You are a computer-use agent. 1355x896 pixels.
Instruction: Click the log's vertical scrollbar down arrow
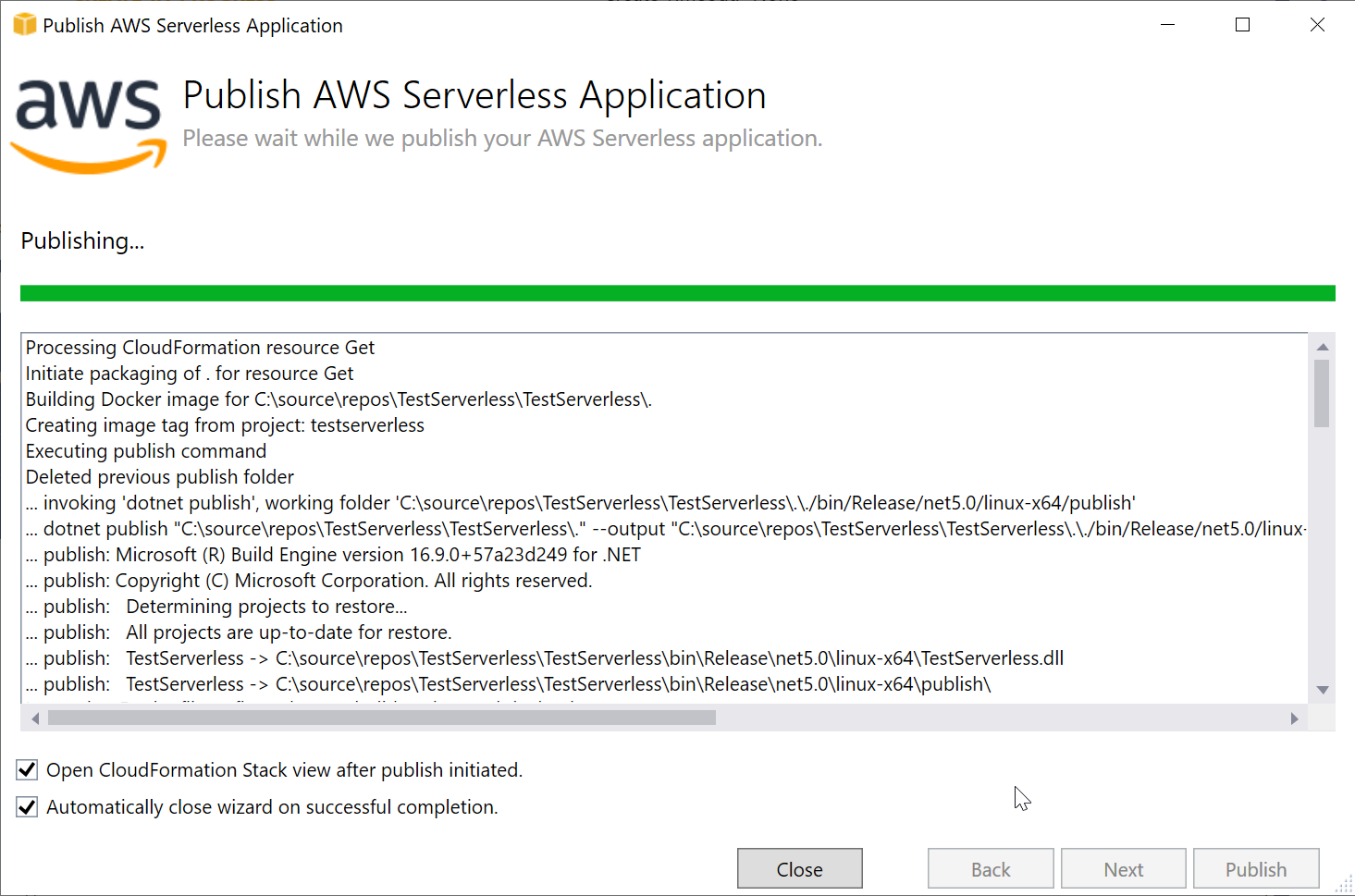pos(1322,690)
